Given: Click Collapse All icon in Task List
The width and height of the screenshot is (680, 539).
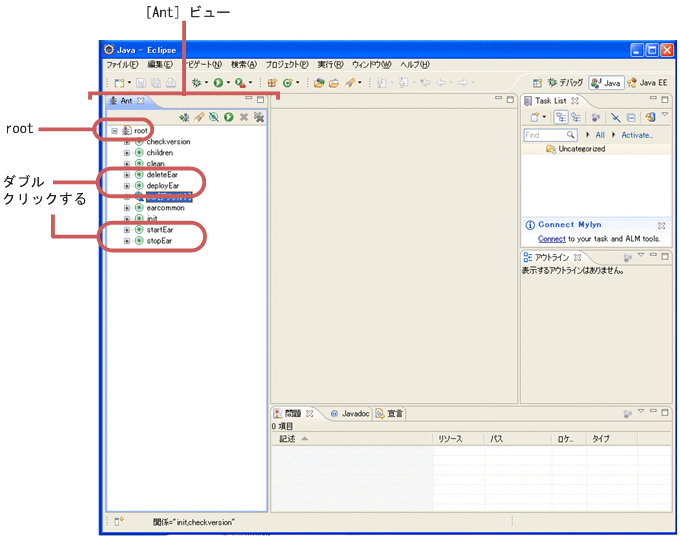Looking at the screenshot, I should (x=633, y=117).
